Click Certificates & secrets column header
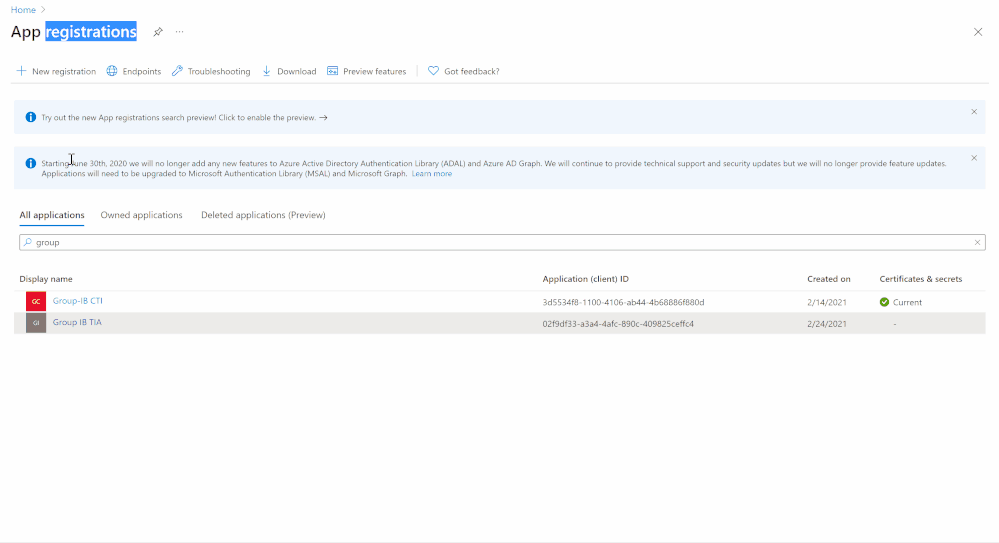The image size is (999, 543). pyautogui.click(x=921, y=279)
